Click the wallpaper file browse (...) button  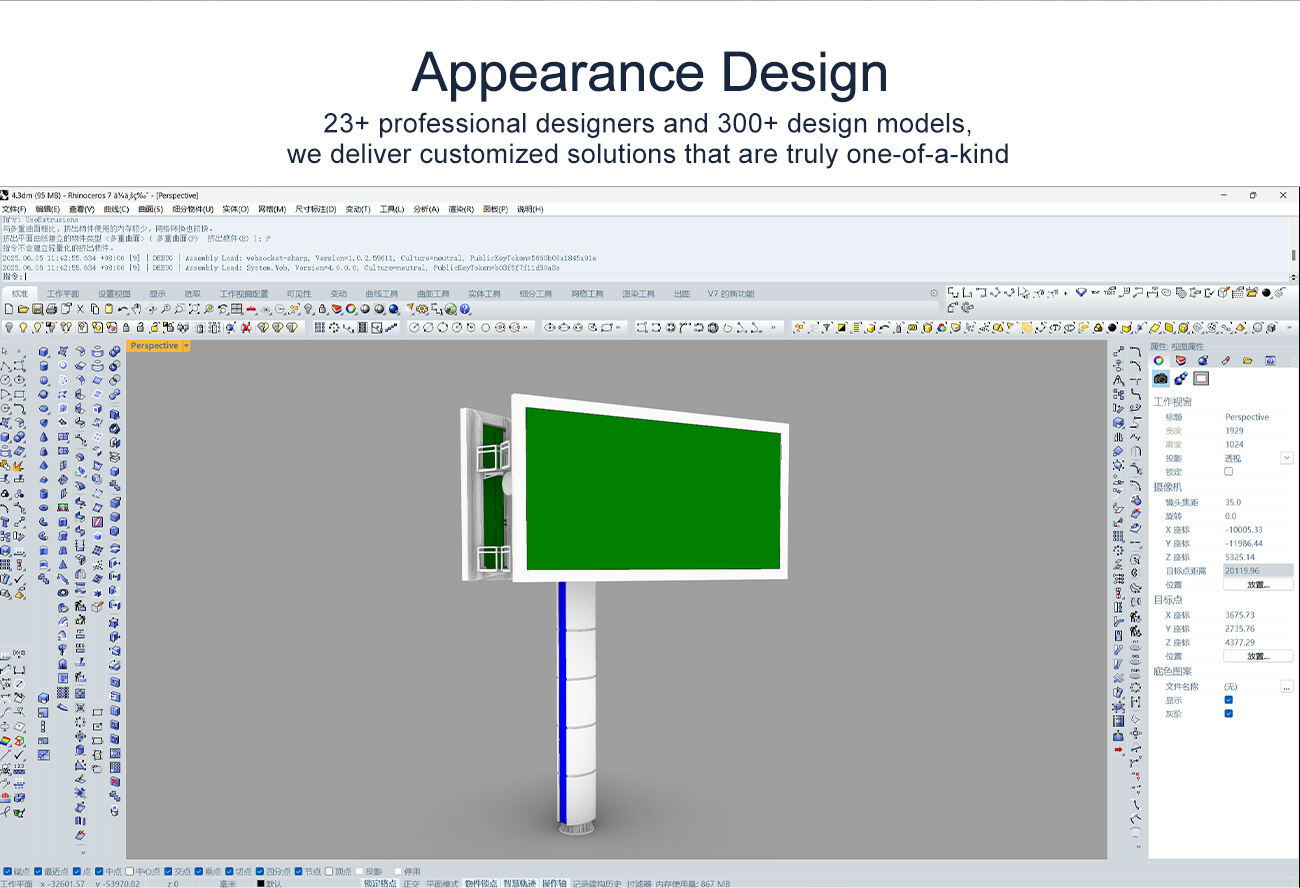[1286, 687]
